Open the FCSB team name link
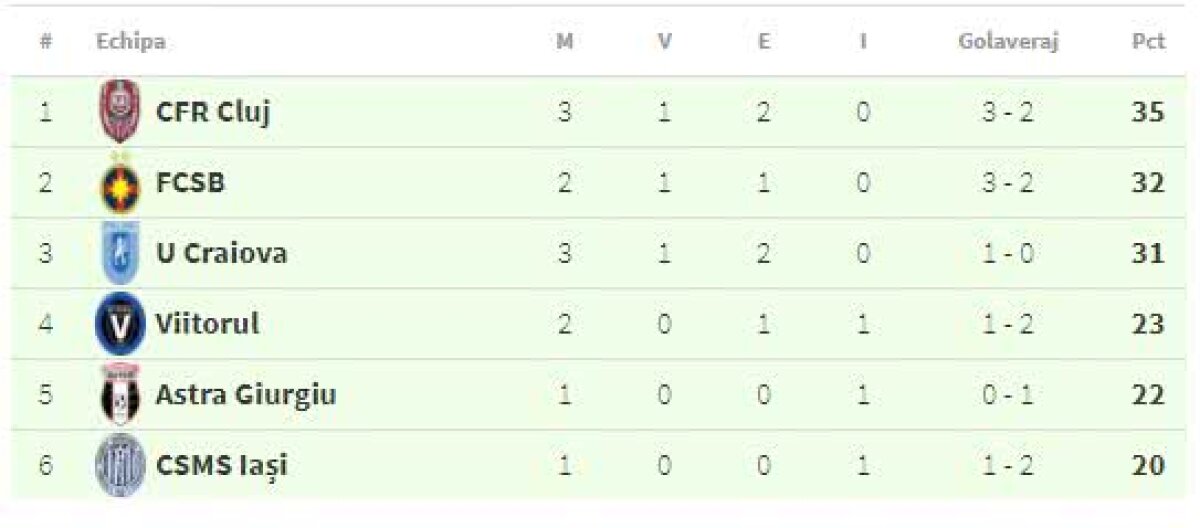 190,183
